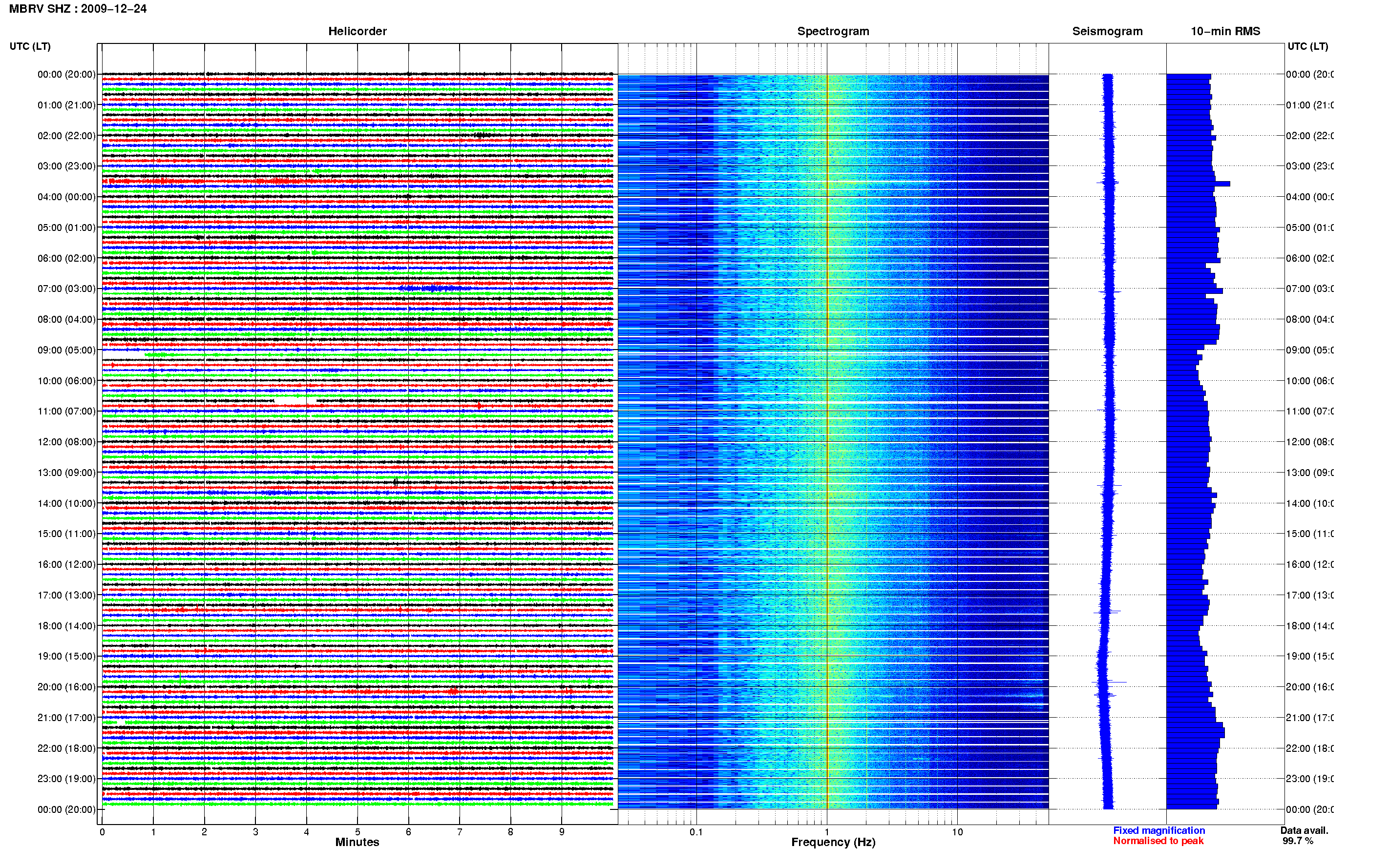Click left-axis time label '05:00 (01:00)'
Image resolution: width=1389 pixels, height=868 pixels.
66,227
